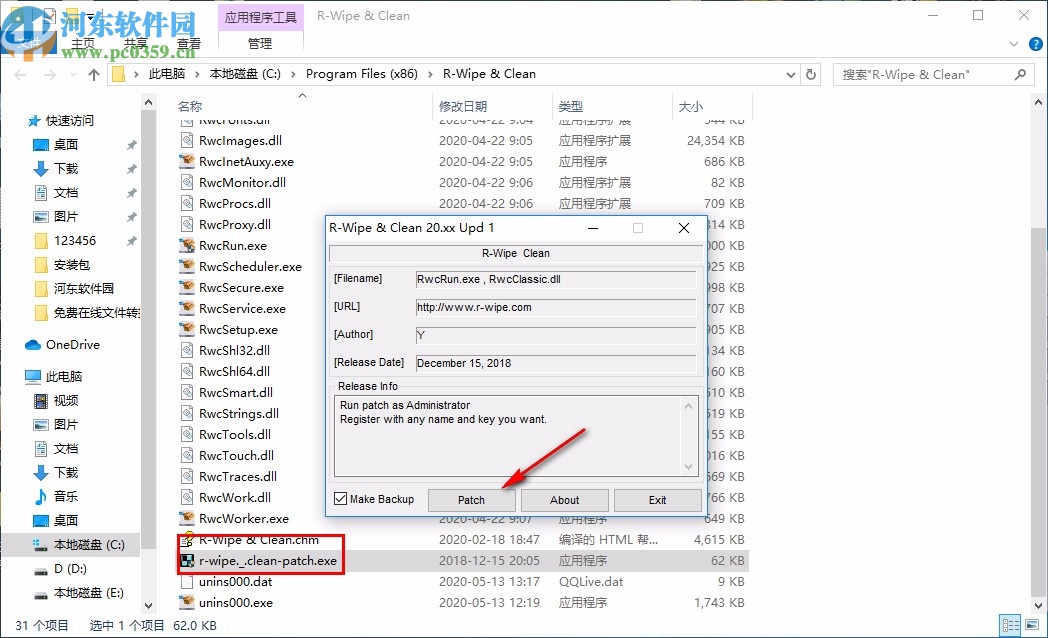
Task: Select RwcService.exe application icon
Action: (x=187, y=308)
